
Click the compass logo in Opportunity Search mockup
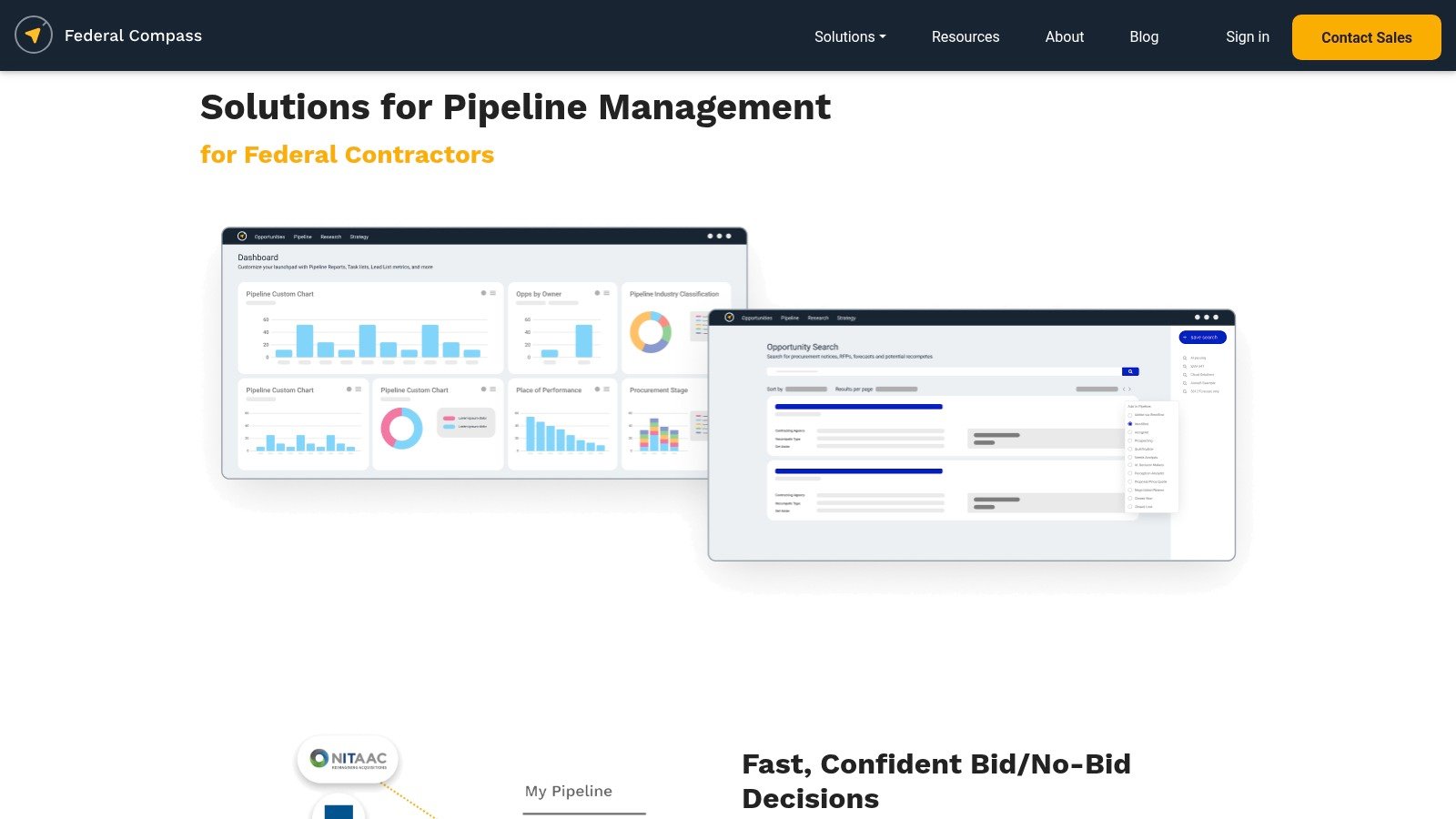click(x=729, y=318)
